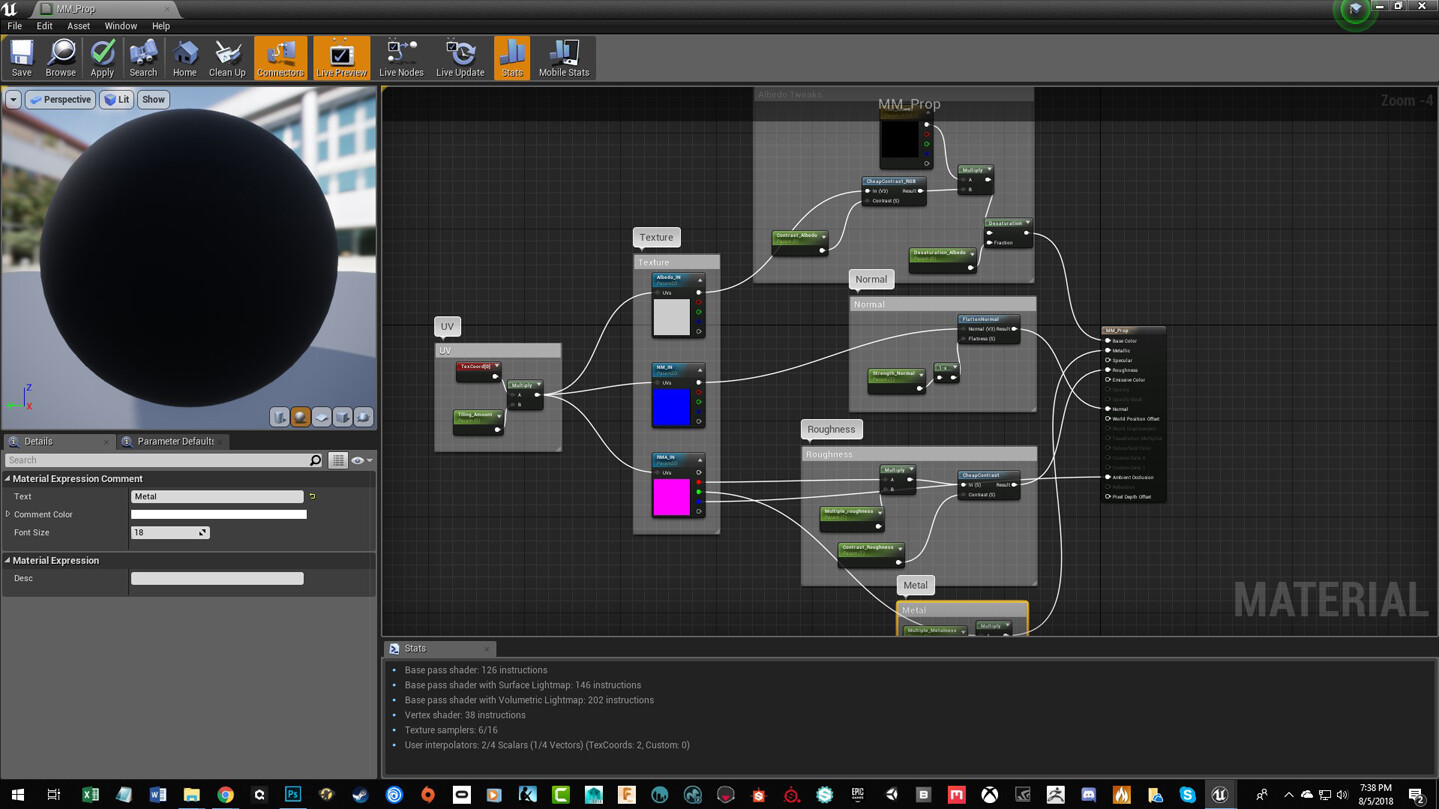Image resolution: width=1439 pixels, height=809 pixels.
Task: Open the Edit menu
Action: (45, 26)
